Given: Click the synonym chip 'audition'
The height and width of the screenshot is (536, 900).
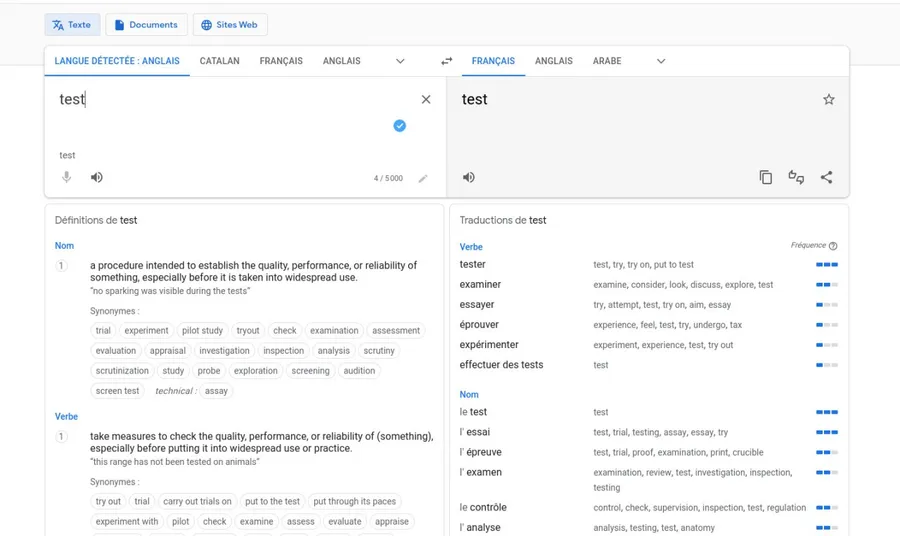Looking at the screenshot, I should point(359,371).
